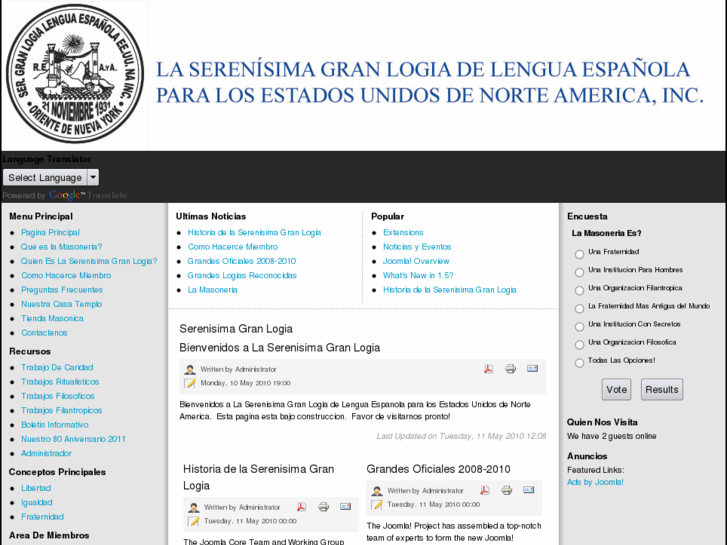Open Como Hacerce Miembro in Ultimas Noticias
Viewport: 727px width, 545px height.
point(232,247)
